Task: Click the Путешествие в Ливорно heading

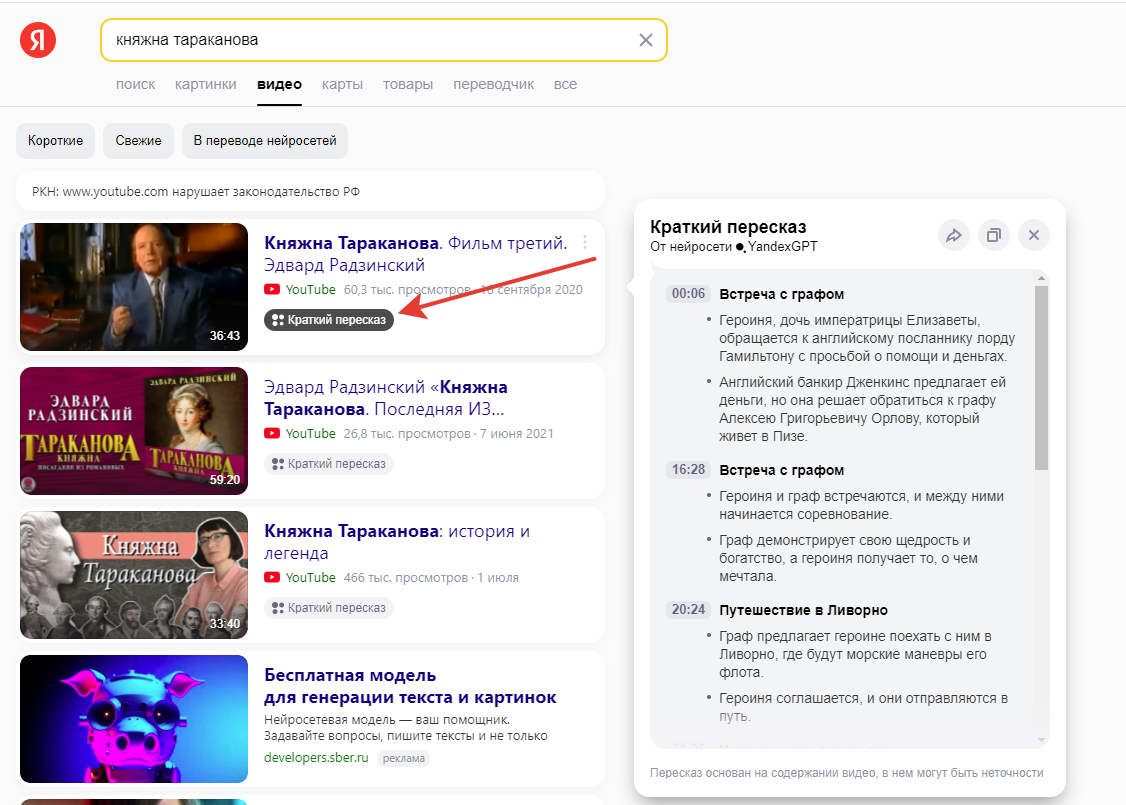Action: pyautogui.click(x=804, y=610)
